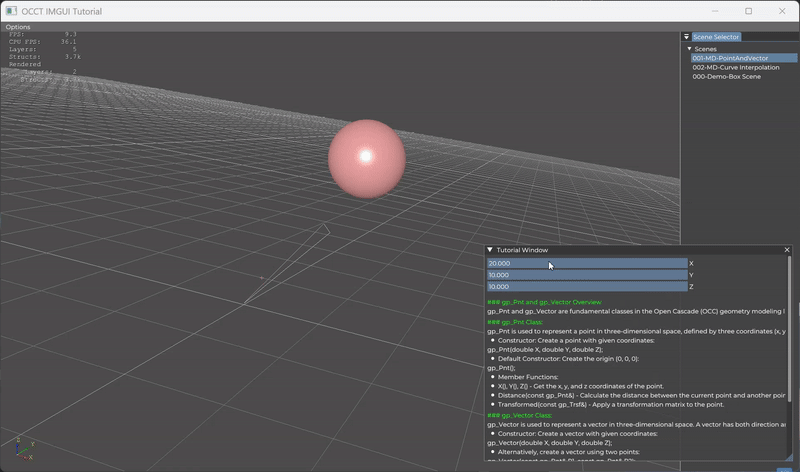The image size is (800, 472).
Task: Select the 002-MD-Curve Interpolation scene
Action: coord(736,67)
